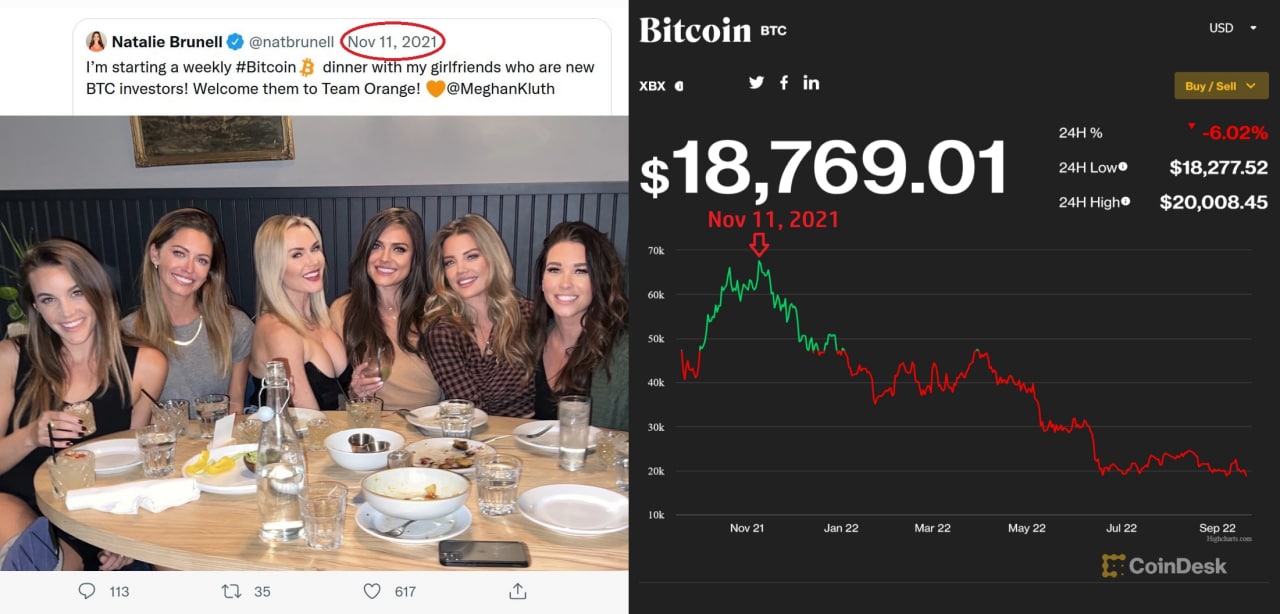Like the tweet with heart icon
The width and height of the screenshot is (1280, 614).
(372, 591)
